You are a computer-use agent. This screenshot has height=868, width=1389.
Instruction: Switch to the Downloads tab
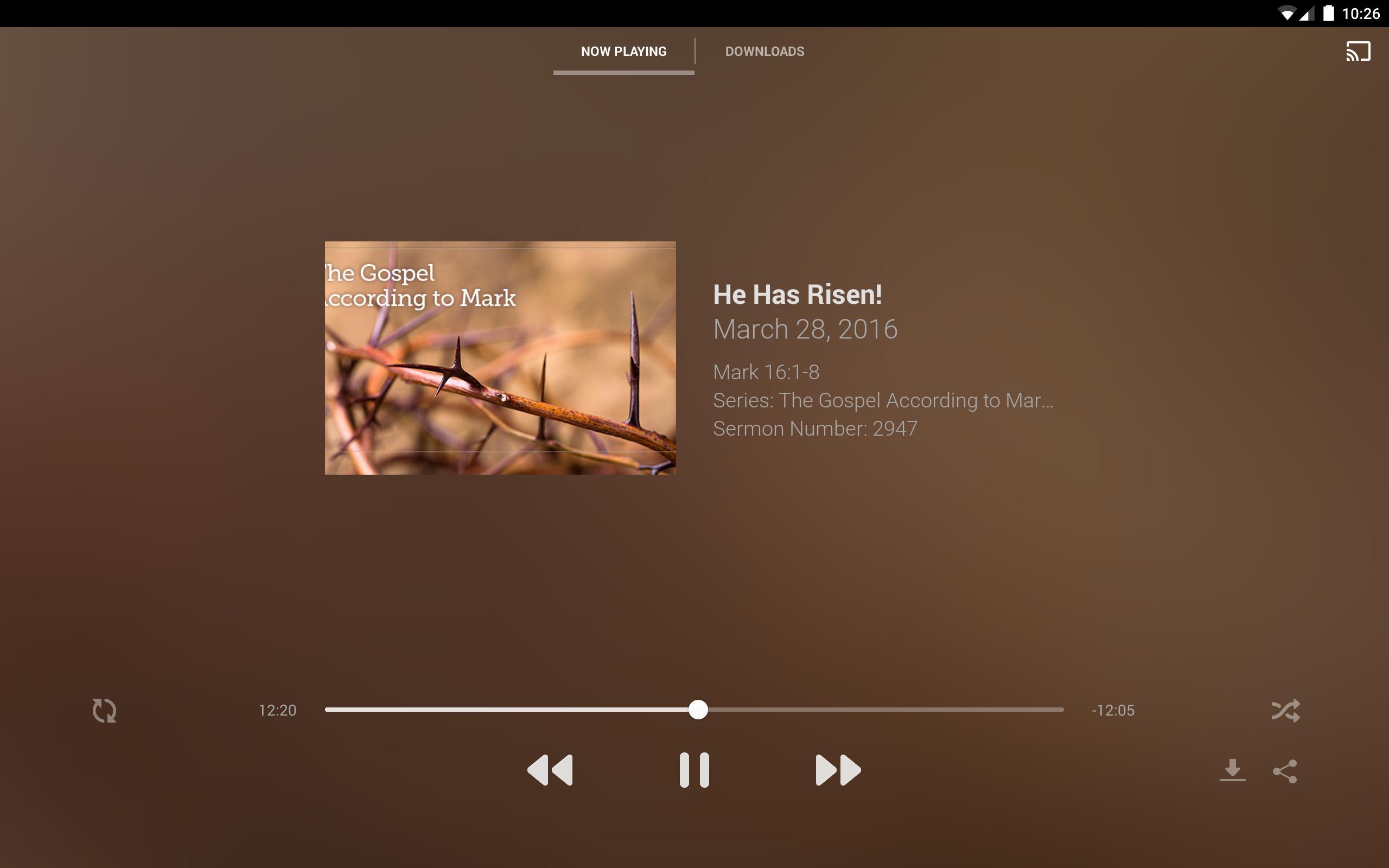click(764, 51)
